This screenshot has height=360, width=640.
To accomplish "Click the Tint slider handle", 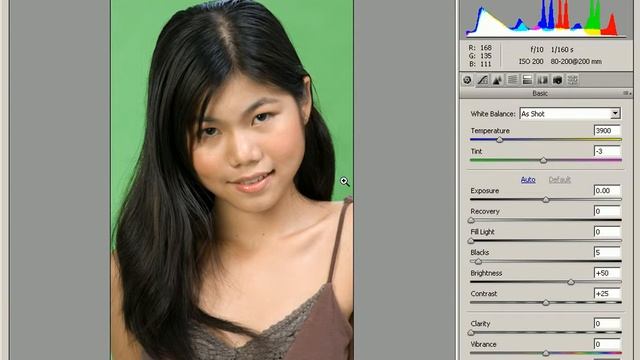I will tap(543, 160).
